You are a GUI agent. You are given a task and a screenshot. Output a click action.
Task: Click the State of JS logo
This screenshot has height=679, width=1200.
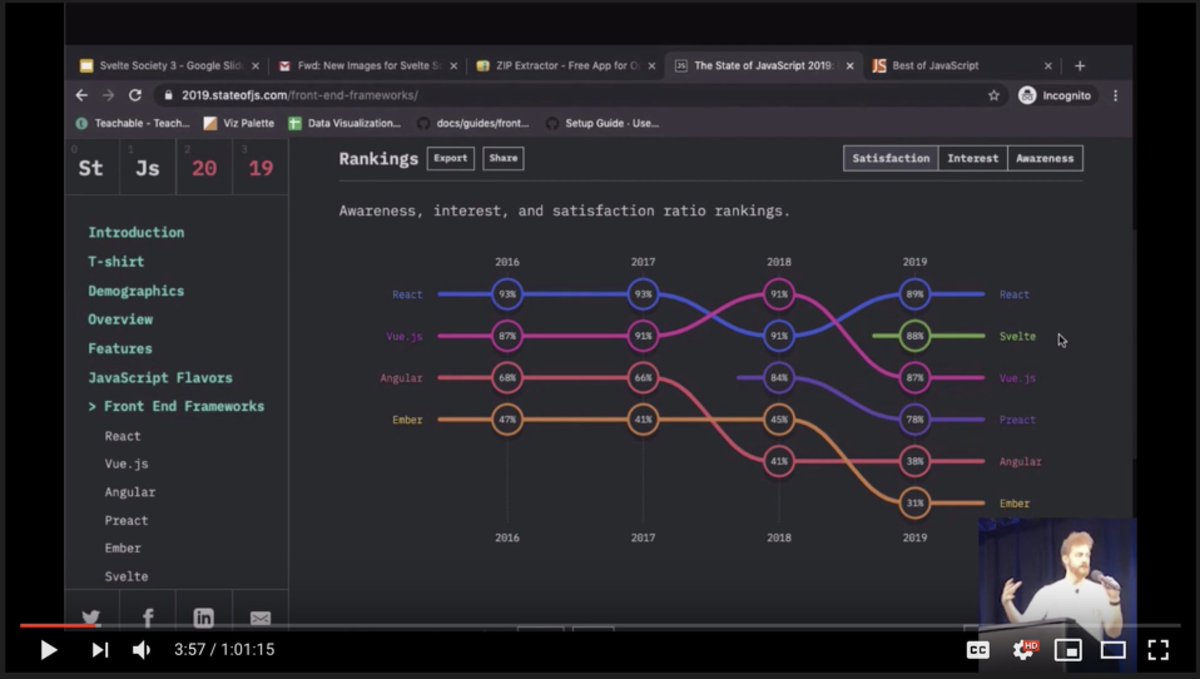176,167
